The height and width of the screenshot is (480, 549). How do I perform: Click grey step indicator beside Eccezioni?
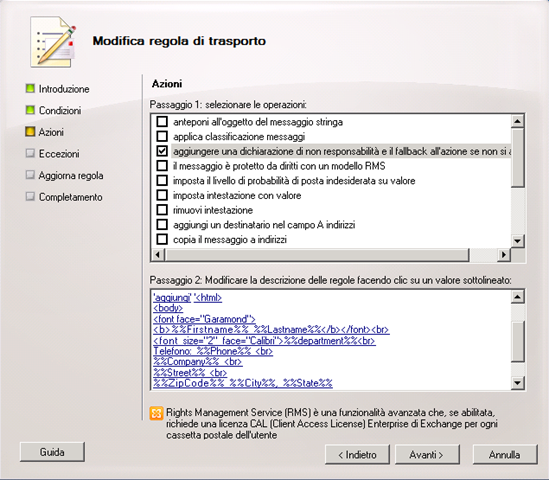click(30, 153)
